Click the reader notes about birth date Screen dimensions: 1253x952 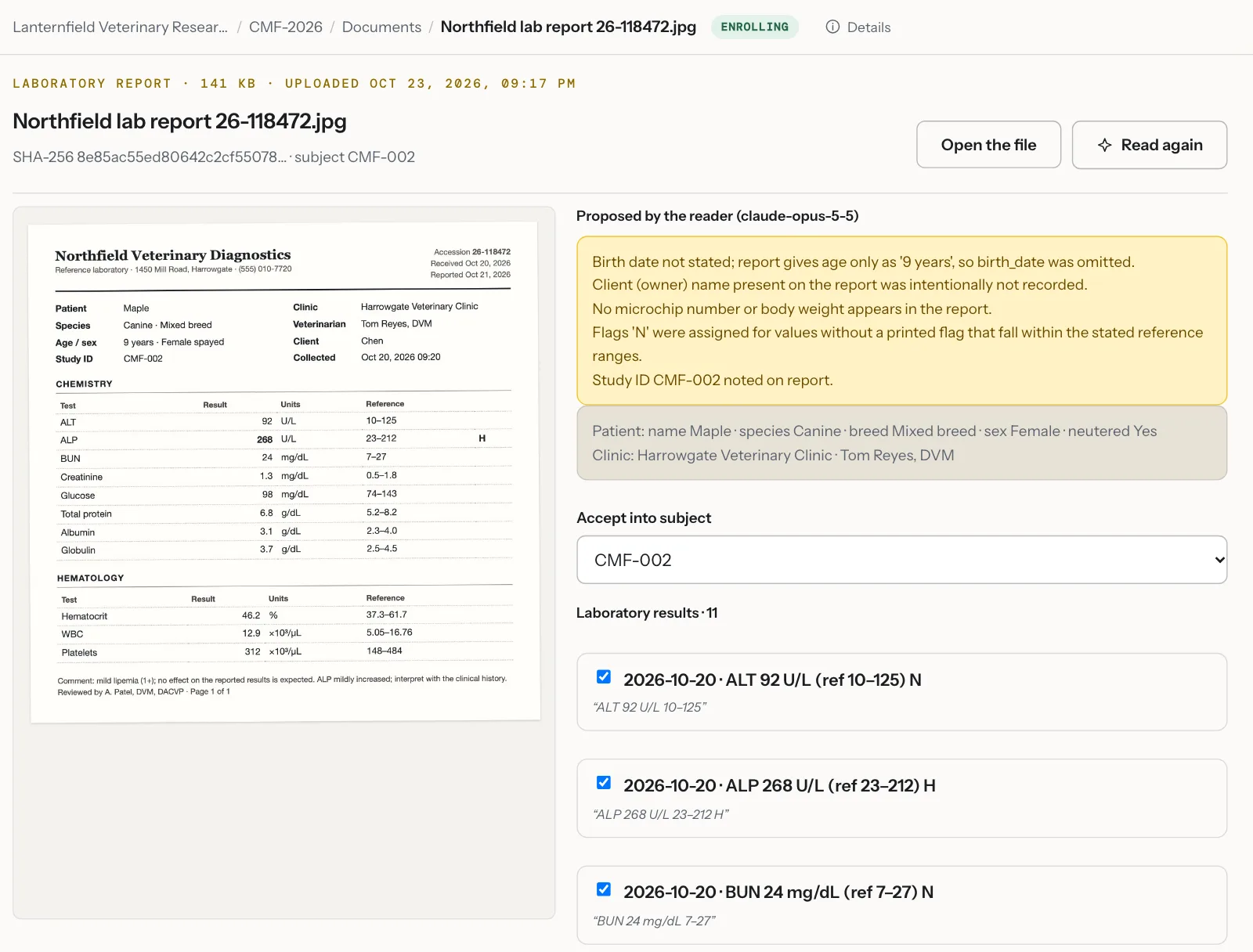863,261
